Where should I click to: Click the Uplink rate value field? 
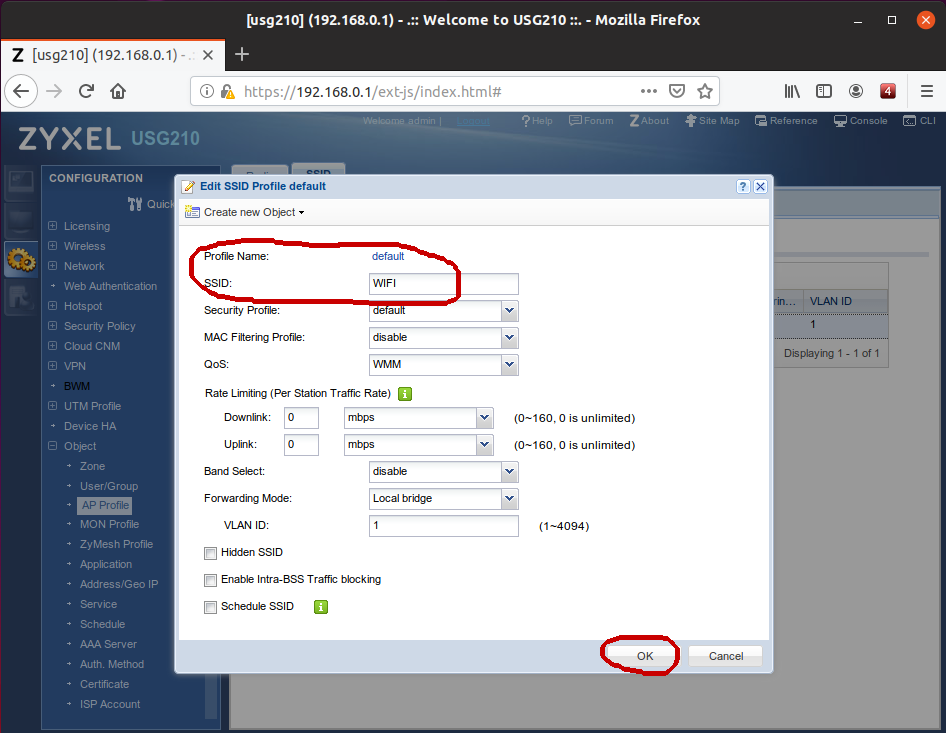point(301,445)
